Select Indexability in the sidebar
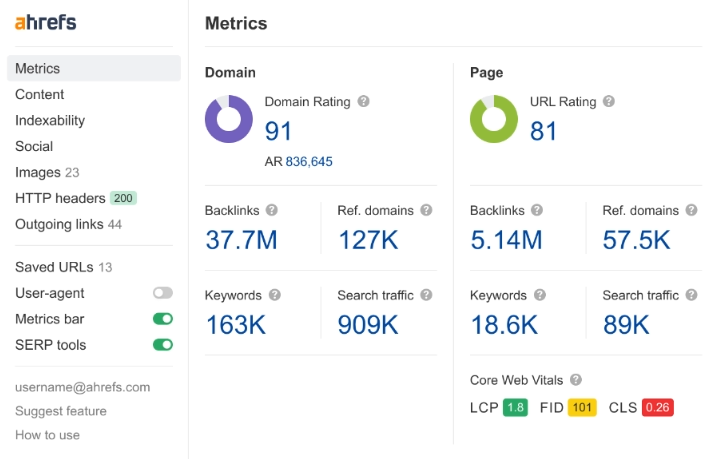The image size is (715, 459). click(50, 120)
